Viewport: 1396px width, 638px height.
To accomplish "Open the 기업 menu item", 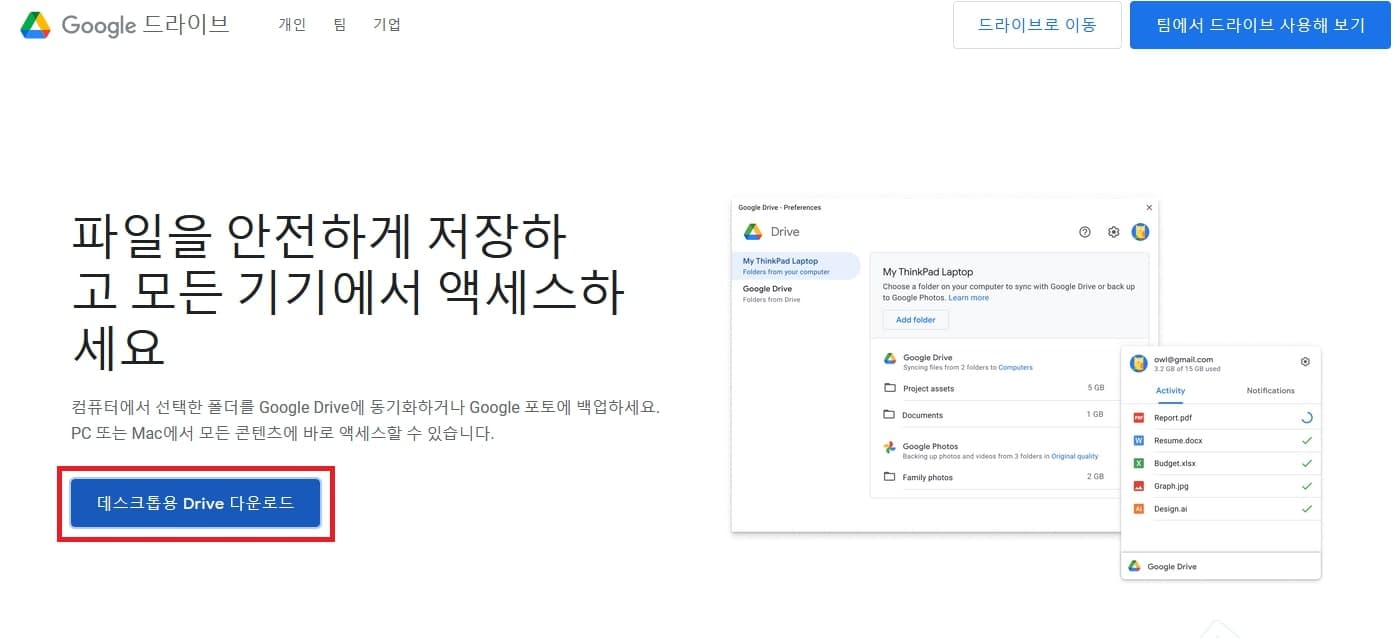I will click(x=387, y=24).
